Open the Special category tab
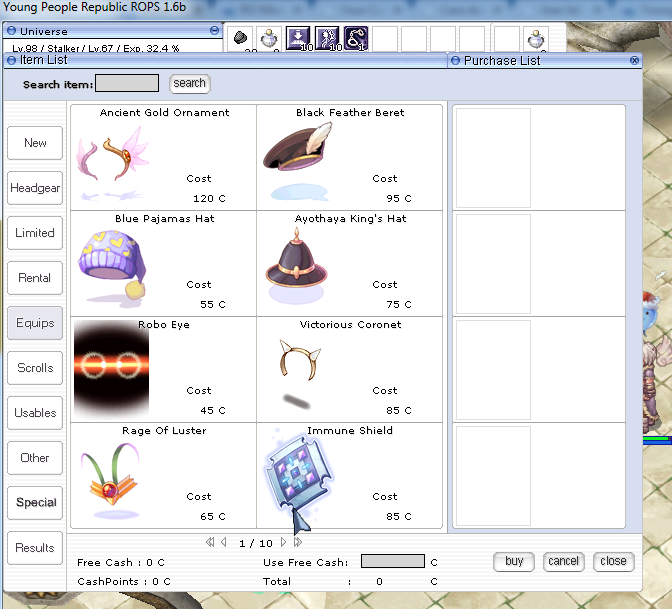The height and width of the screenshot is (609, 672). click(35, 503)
